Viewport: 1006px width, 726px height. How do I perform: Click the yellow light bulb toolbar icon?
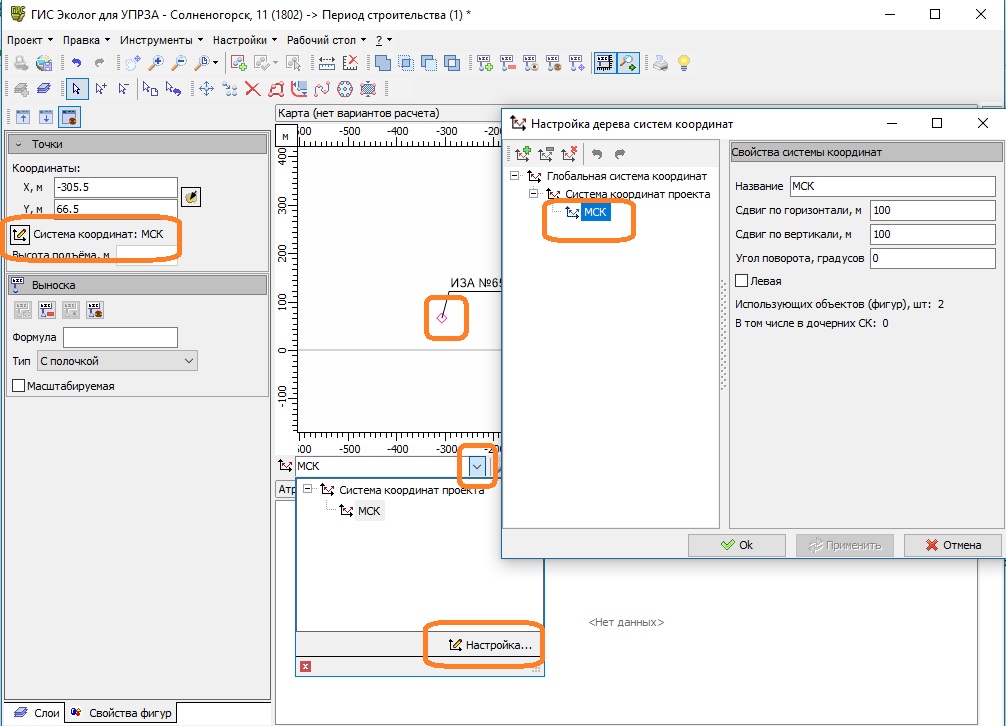click(684, 63)
